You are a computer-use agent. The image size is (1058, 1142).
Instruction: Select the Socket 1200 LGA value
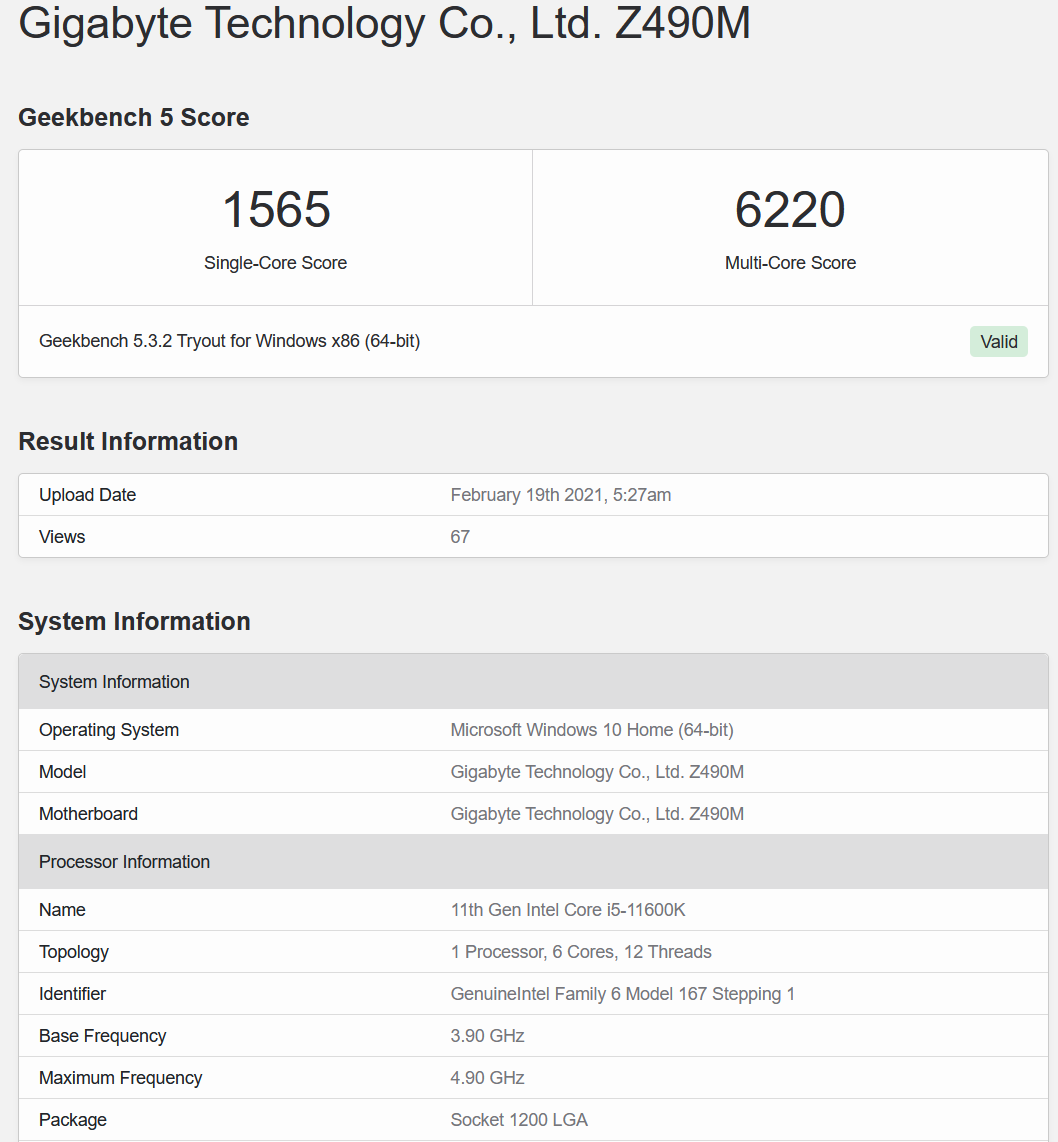pyautogui.click(x=519, y=1119)
